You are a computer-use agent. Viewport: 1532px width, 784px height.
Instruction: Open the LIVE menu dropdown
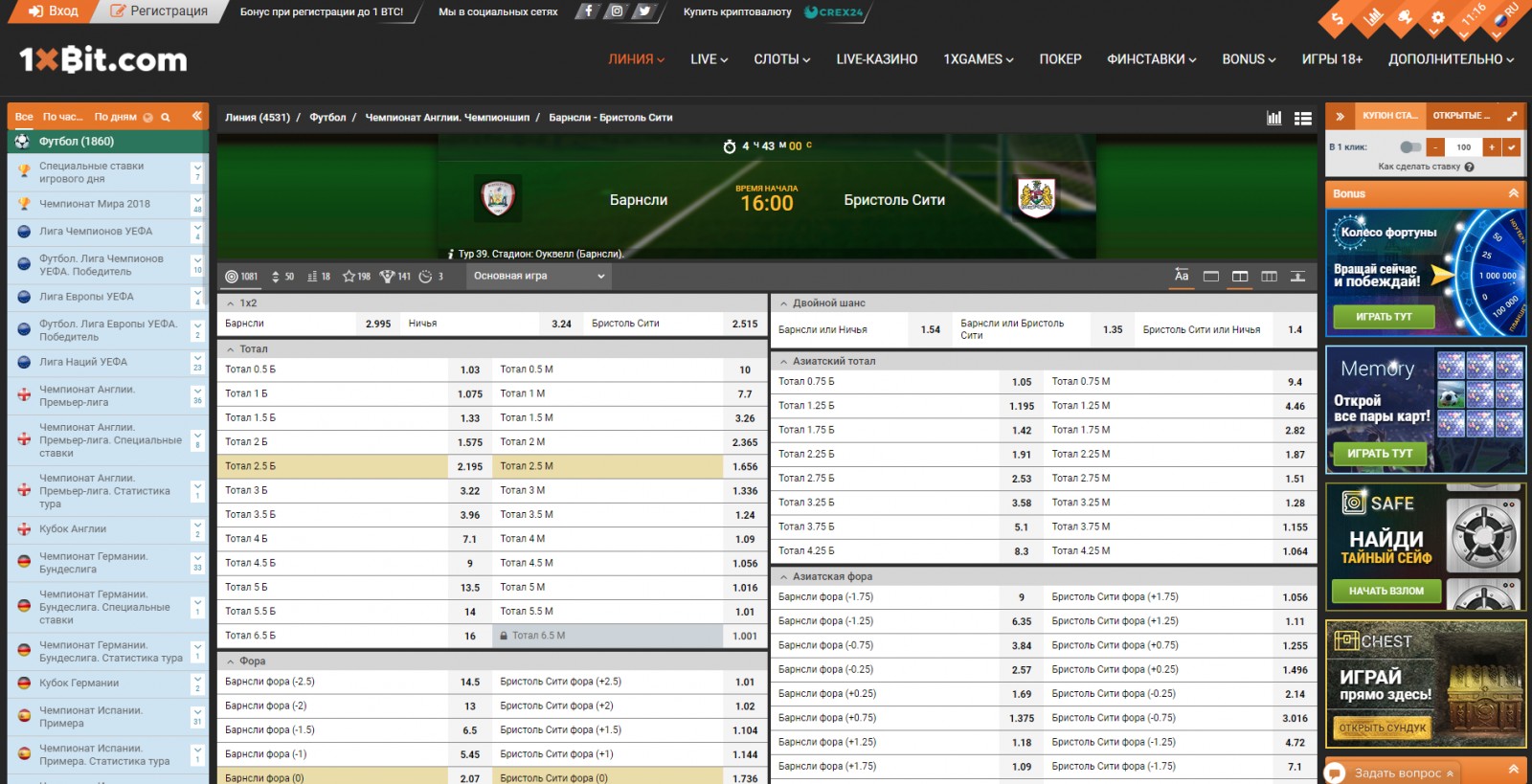point(710,59)
